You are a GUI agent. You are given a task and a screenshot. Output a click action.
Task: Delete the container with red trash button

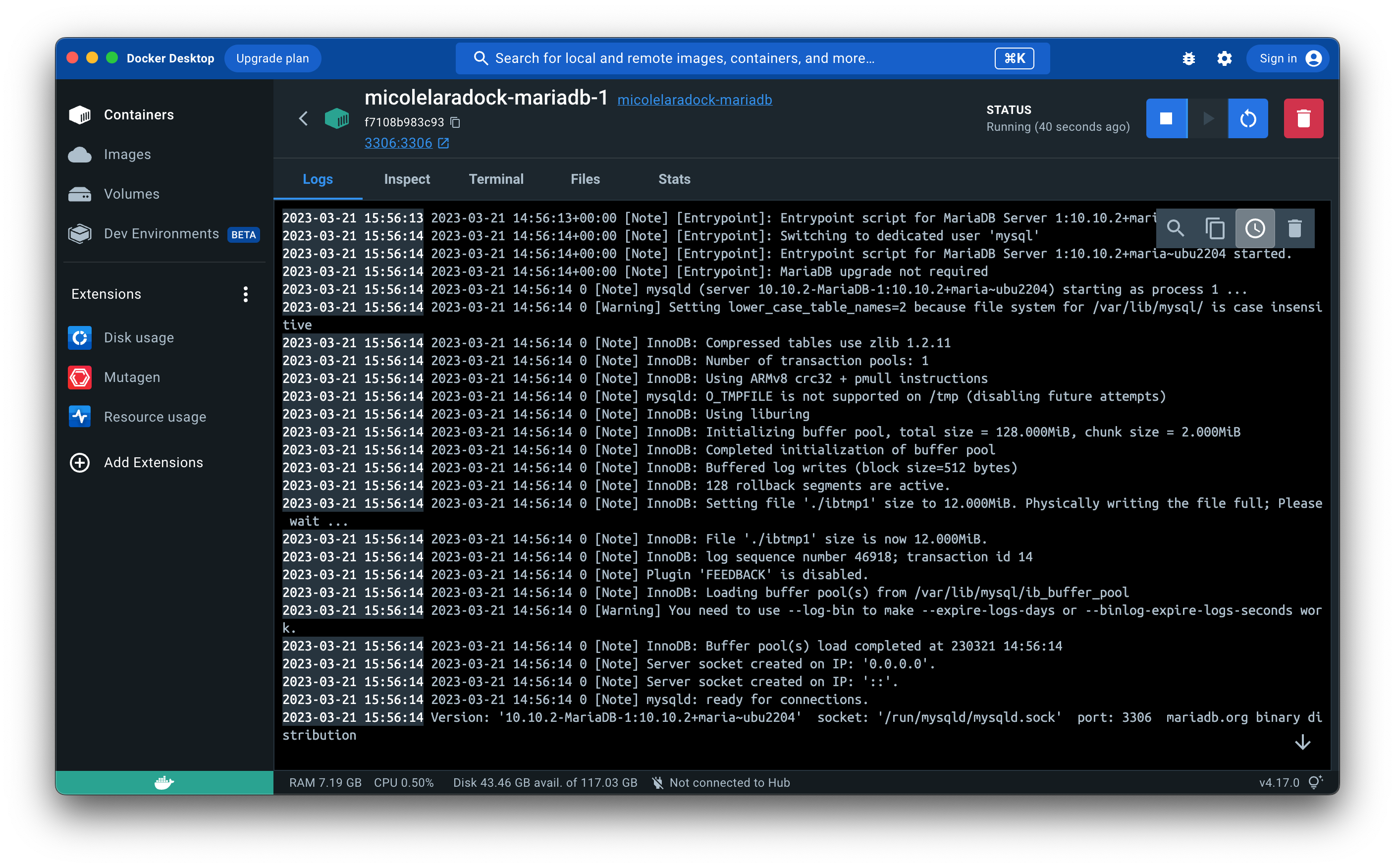tap(1303, 119)
